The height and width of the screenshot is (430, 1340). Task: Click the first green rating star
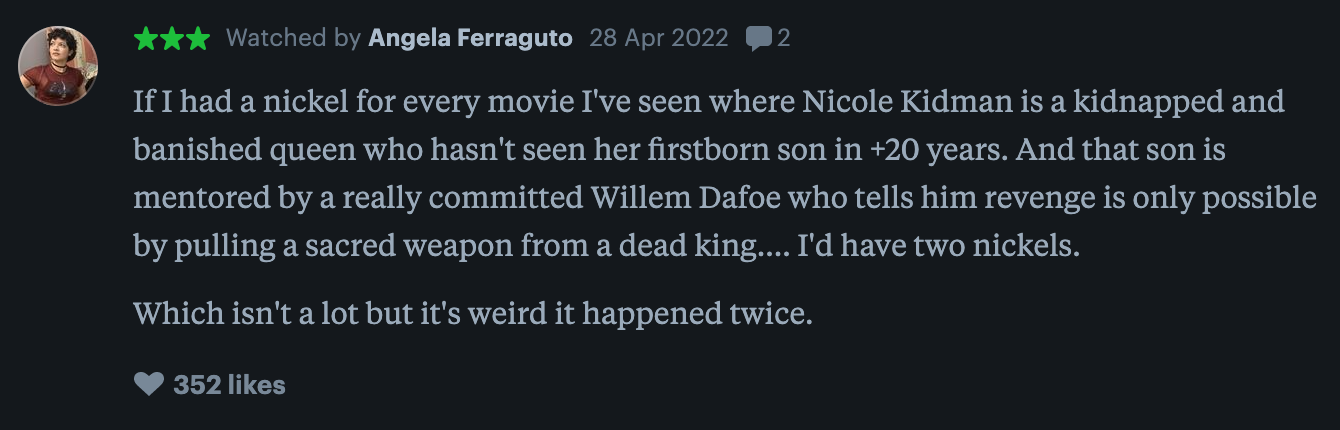click(146, 39)
